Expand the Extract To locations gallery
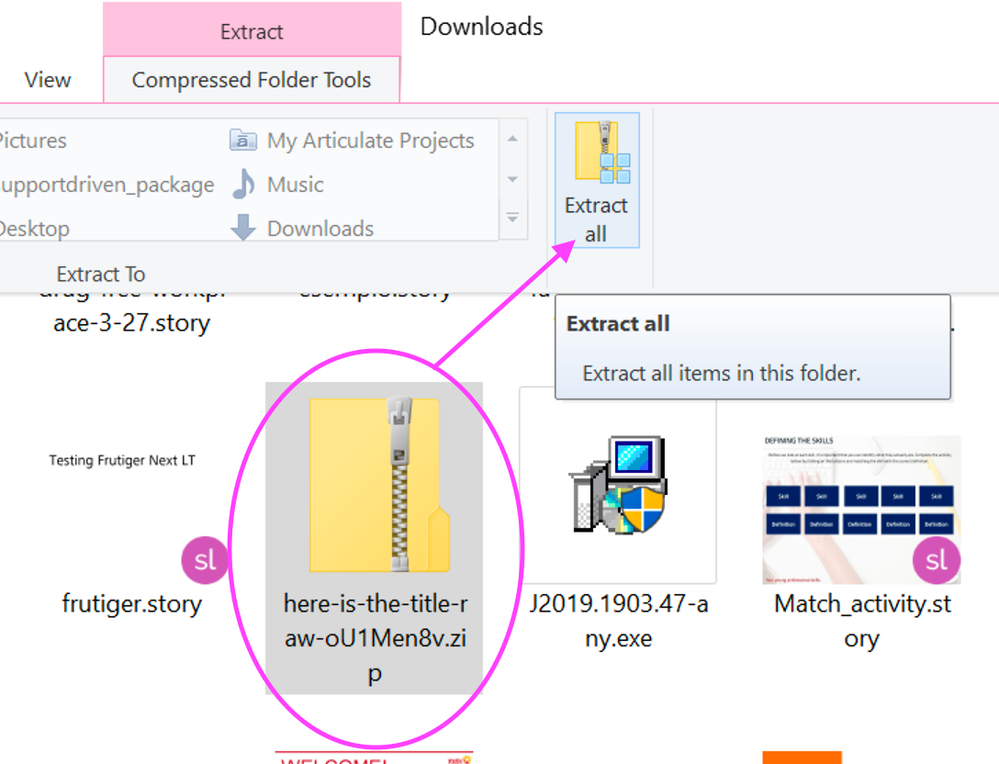 tap(512, 218)
